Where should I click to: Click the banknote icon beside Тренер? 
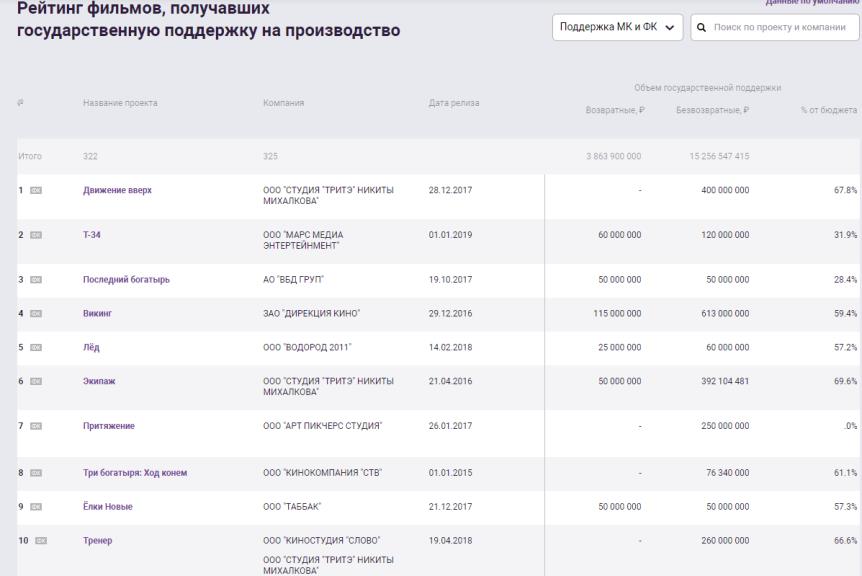pos(41,541)
